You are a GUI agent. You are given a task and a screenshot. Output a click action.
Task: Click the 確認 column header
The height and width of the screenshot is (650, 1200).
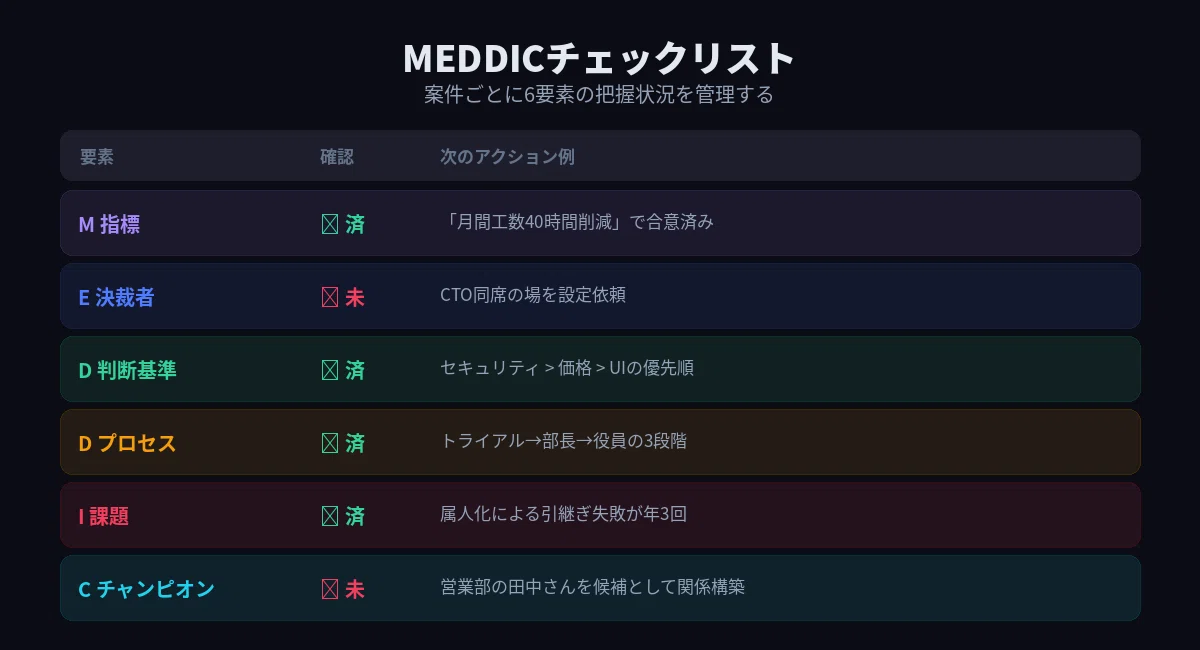pyautogui.click(x=337, y=157)
